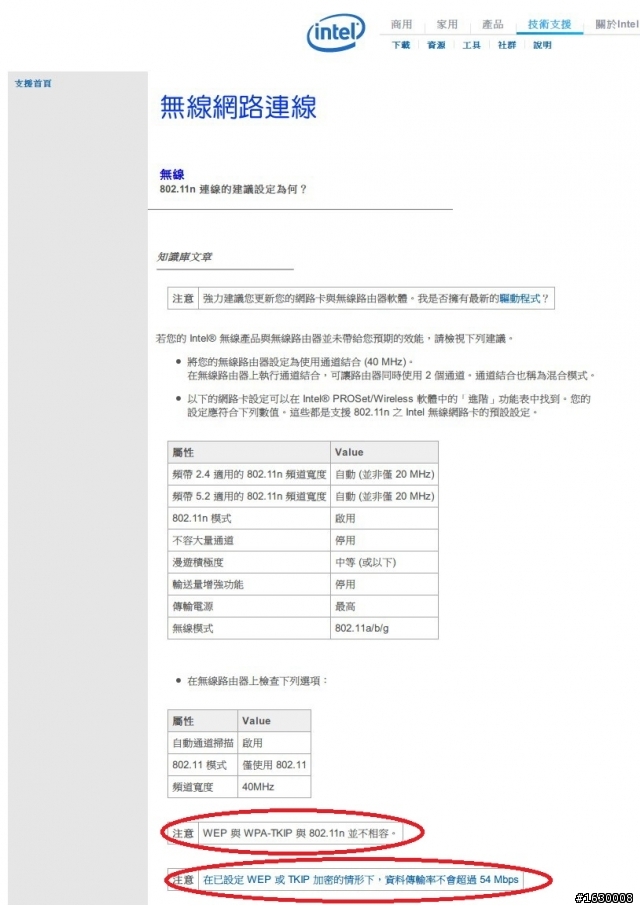Viewport: 640px width, 906px height.
Task: Open the 家用 menu
Action: [447, 24]
